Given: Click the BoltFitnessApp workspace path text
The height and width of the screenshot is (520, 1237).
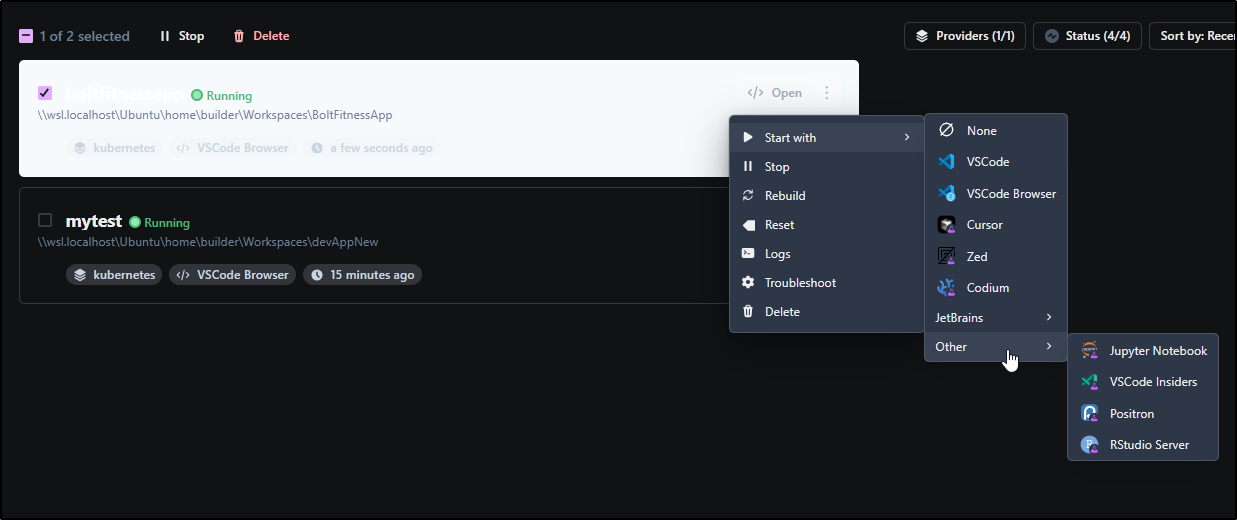Looking at the screenshot, I should (215, 115).
